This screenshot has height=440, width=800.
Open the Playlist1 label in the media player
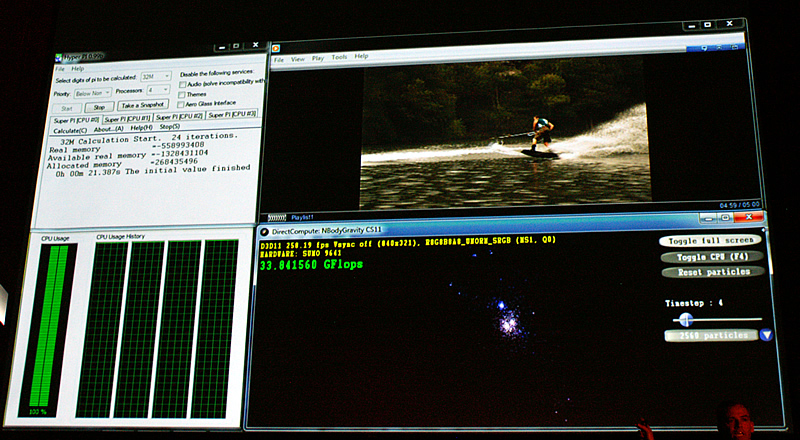(x=302, y=217)
